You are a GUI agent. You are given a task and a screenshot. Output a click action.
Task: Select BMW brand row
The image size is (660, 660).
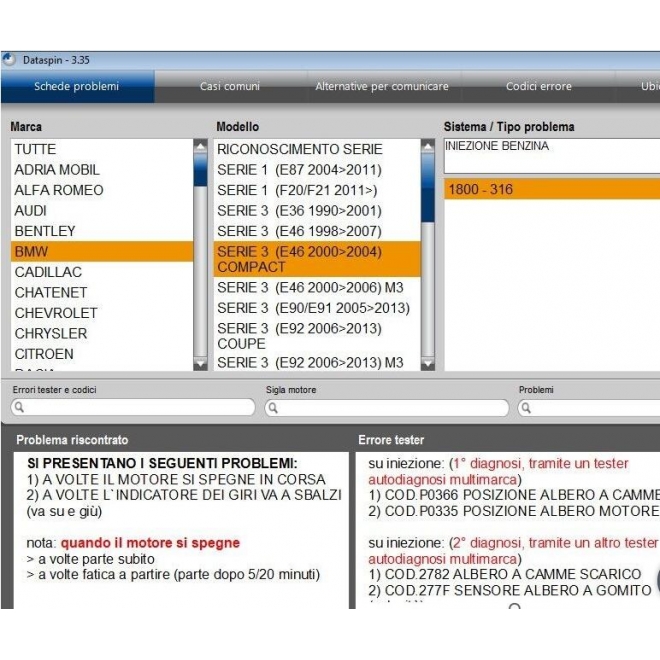point(102,252)
